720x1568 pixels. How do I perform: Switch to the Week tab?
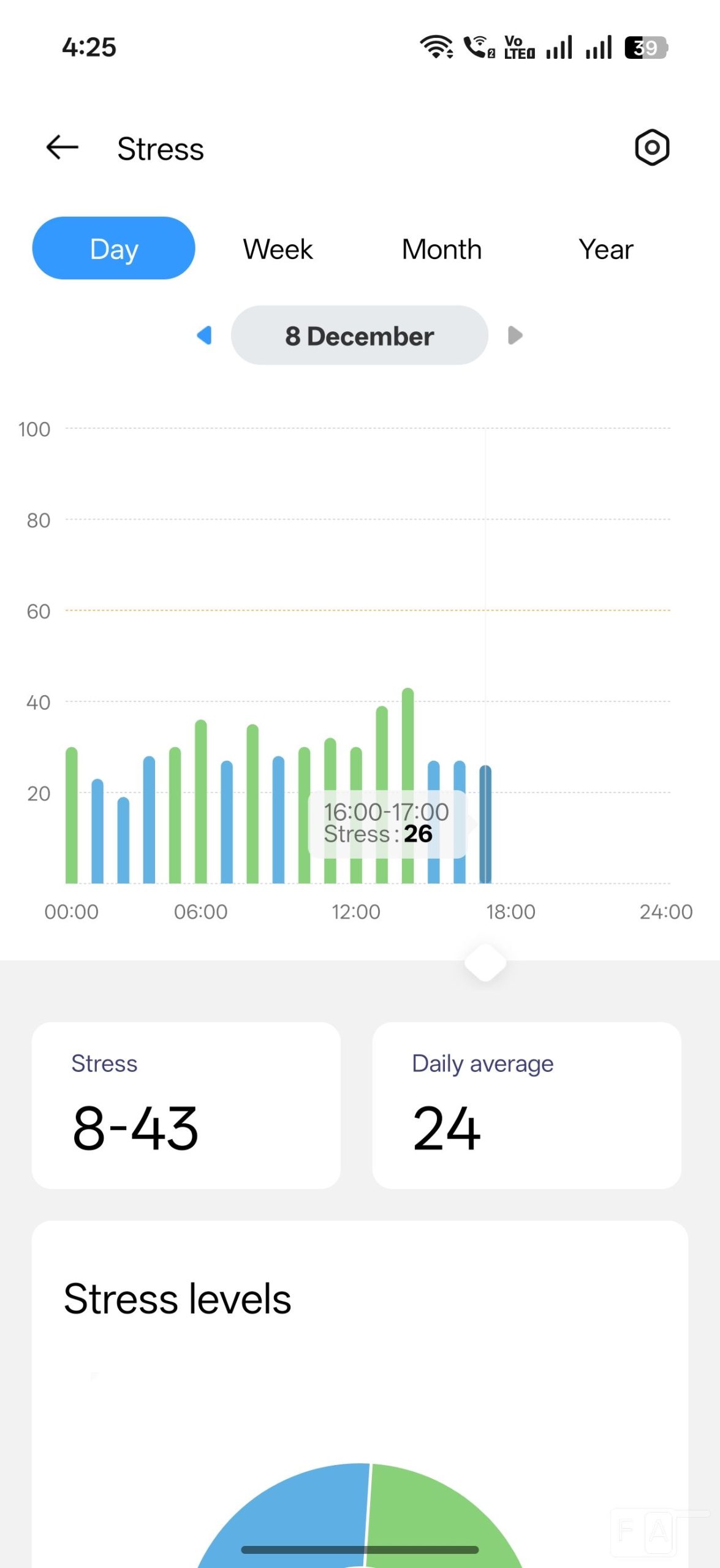278,249
